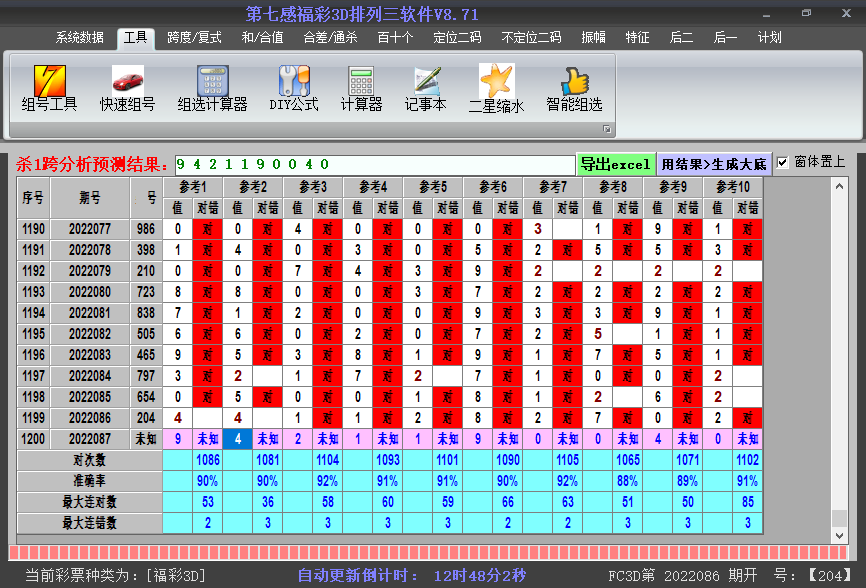
Task: Click the 85 max streak cell
Action: click(x=748, y=502)
